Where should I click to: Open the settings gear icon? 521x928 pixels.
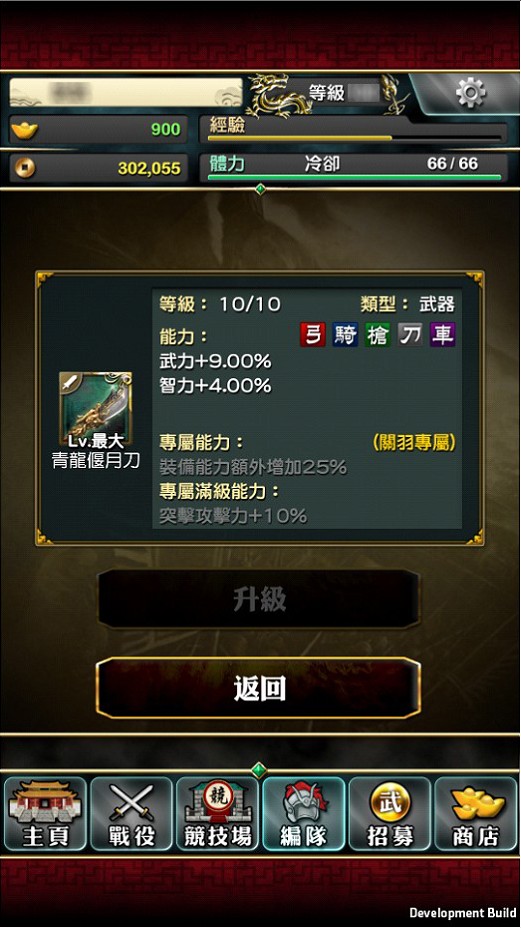tap(471, 93)
